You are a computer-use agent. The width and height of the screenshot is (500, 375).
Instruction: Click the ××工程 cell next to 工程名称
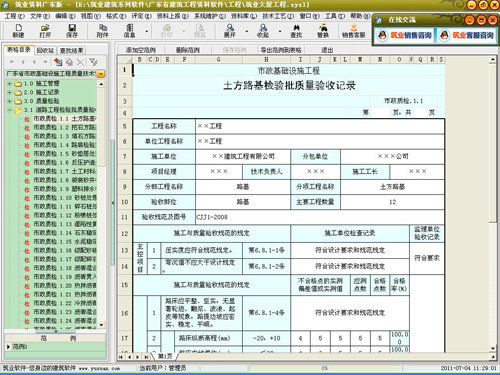coord(320,126)
